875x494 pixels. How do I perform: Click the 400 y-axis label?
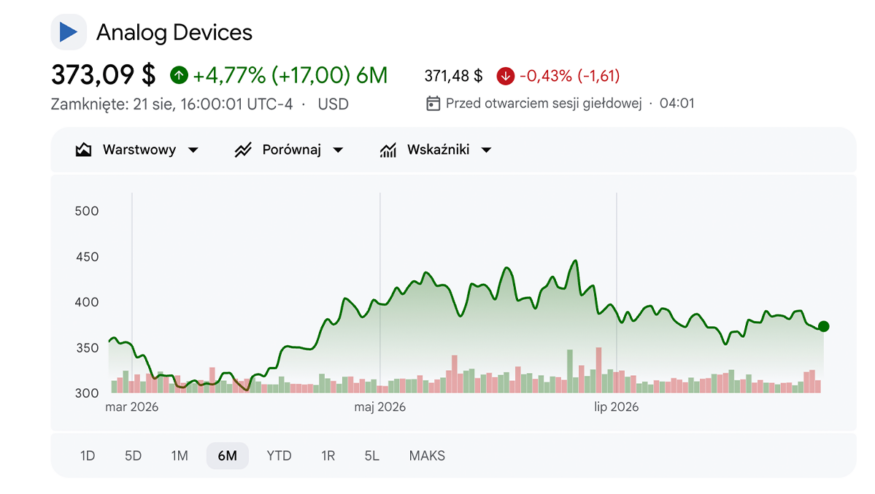pos(86,302)
